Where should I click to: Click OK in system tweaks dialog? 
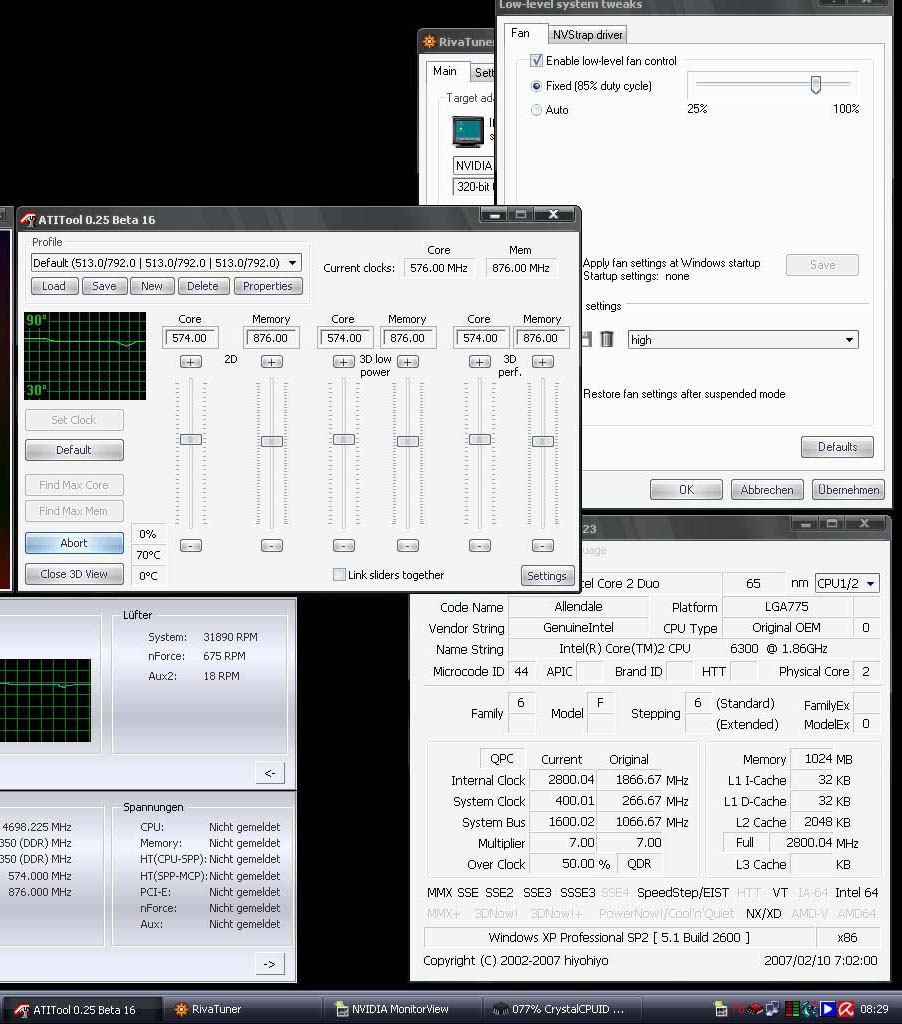tap(686, 490)
